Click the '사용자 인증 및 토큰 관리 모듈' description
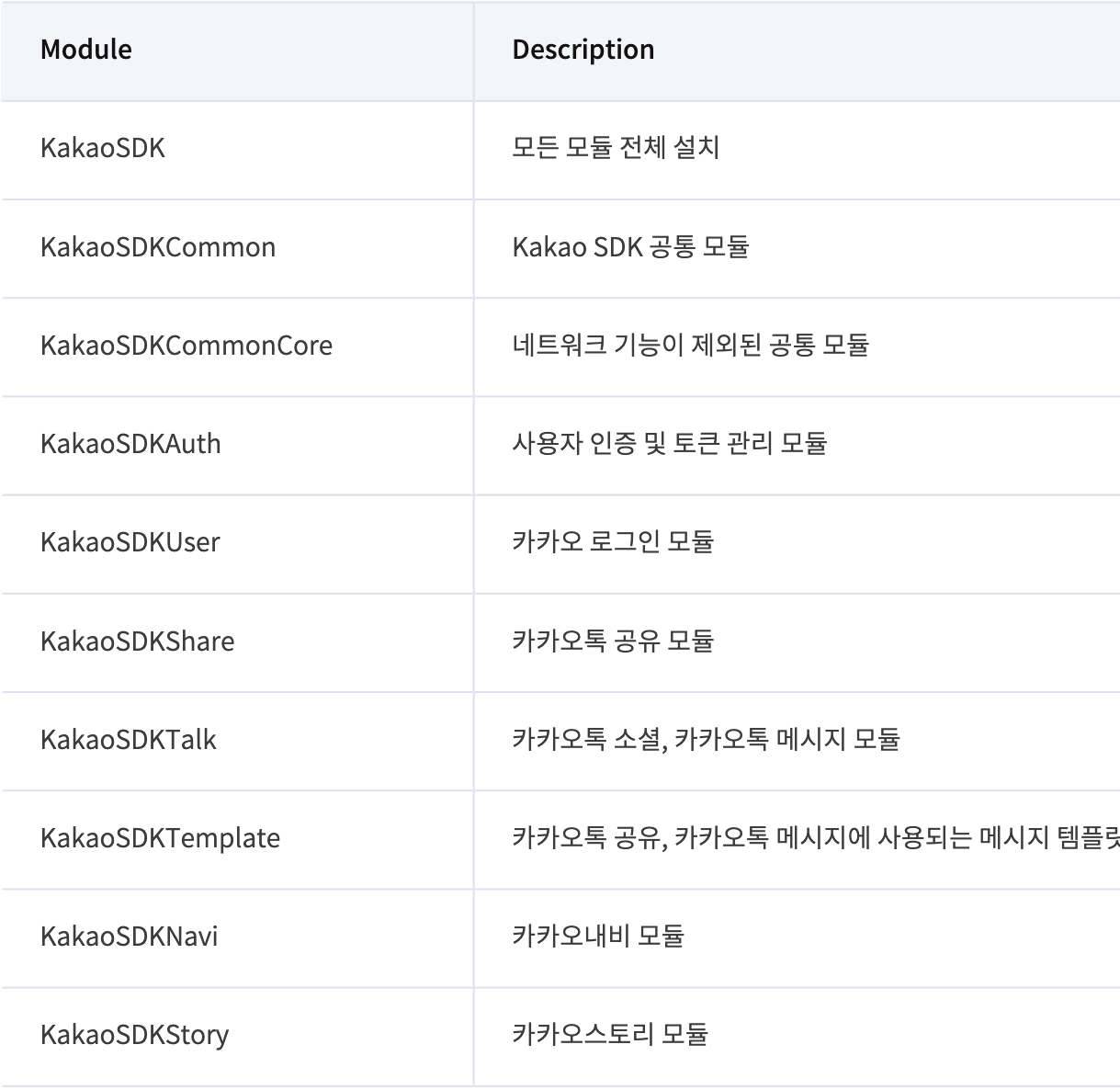 pos(670,443)
